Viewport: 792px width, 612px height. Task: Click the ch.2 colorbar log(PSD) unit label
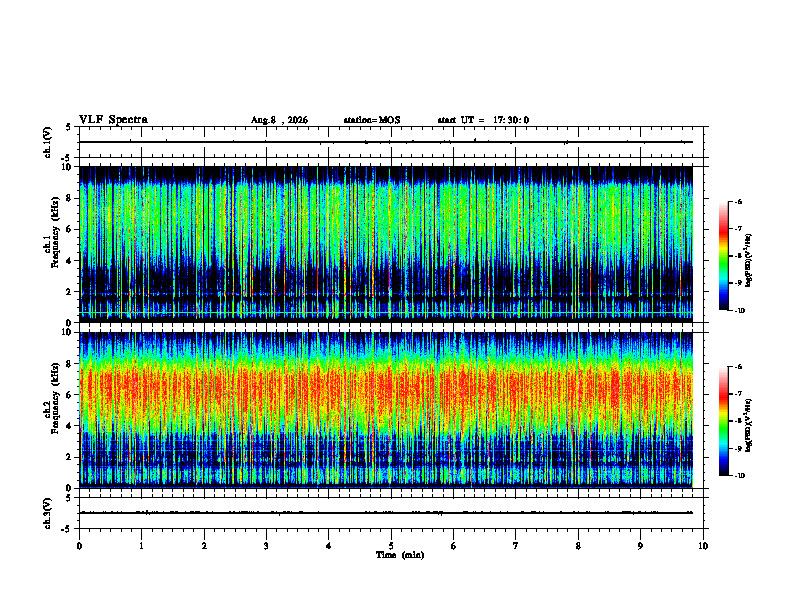coord(749,425)
